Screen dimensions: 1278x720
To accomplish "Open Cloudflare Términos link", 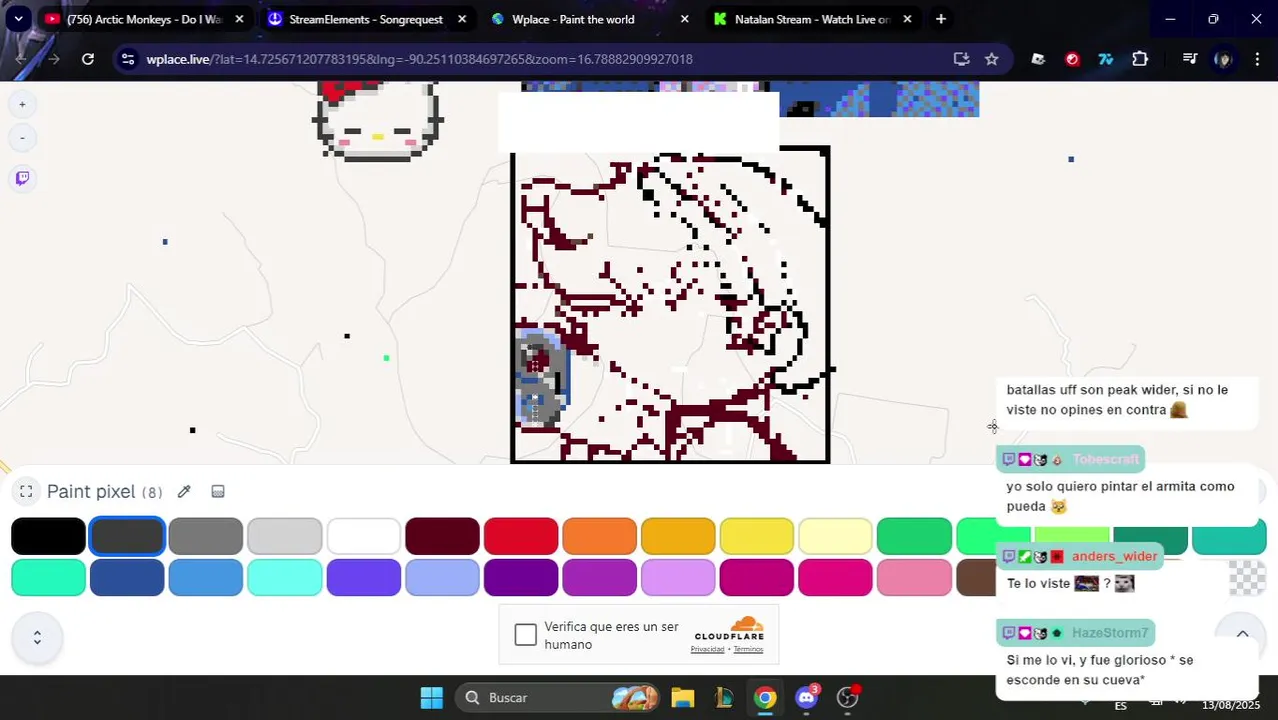I will pos(748,649).
